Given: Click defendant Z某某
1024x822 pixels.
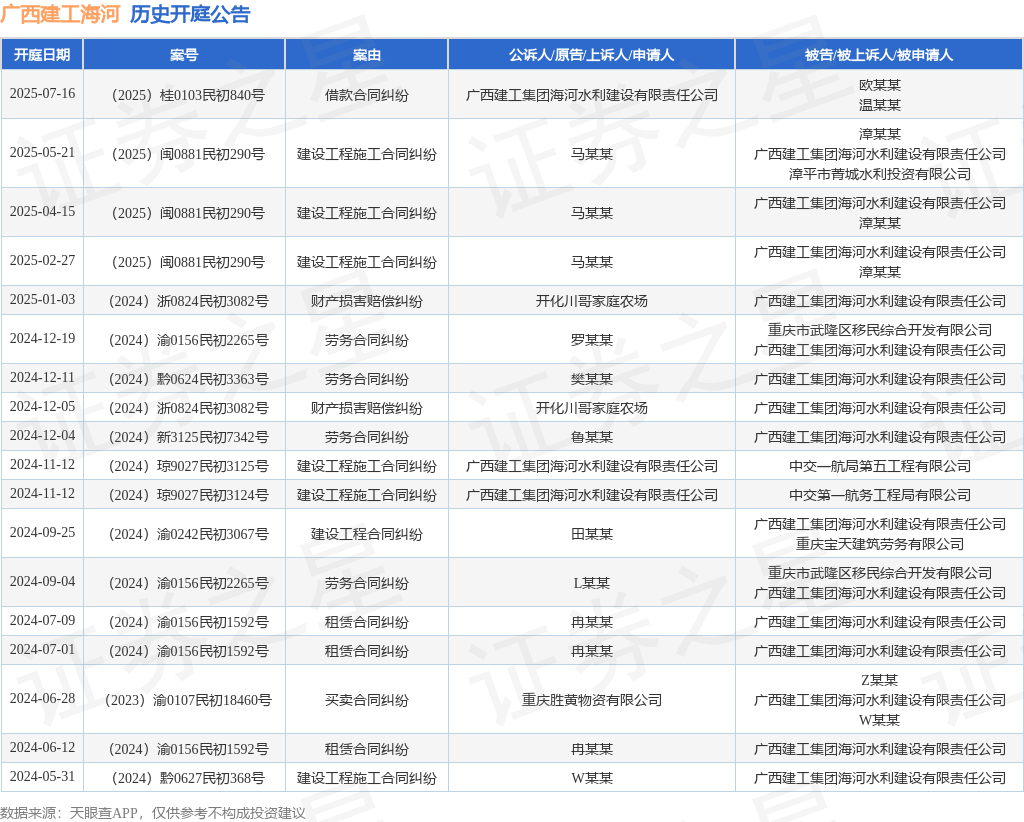Looking at the screenshot, I should (x=880, y=680).
